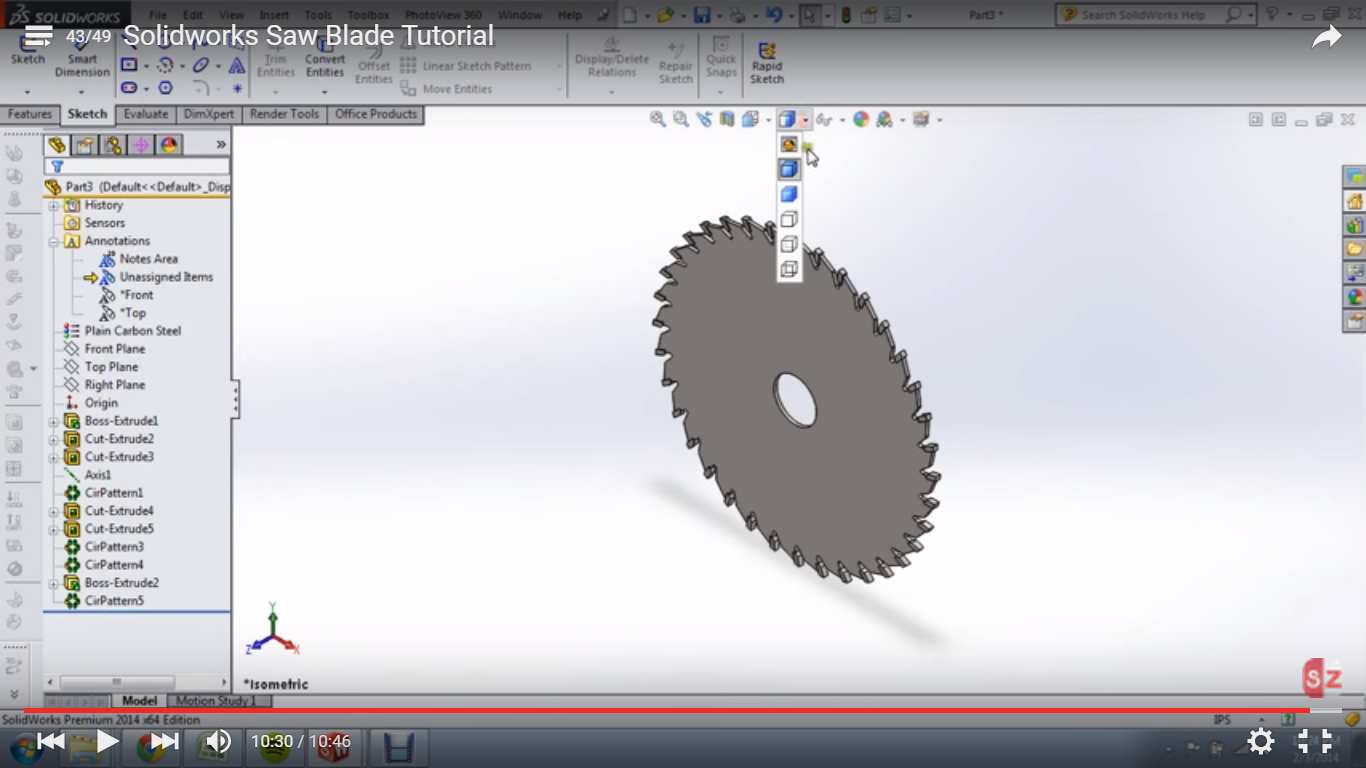Click the Hide/Show Items glasses icon
The height and width of the screenshot is (768, 1366).
(x=823, y=120)
